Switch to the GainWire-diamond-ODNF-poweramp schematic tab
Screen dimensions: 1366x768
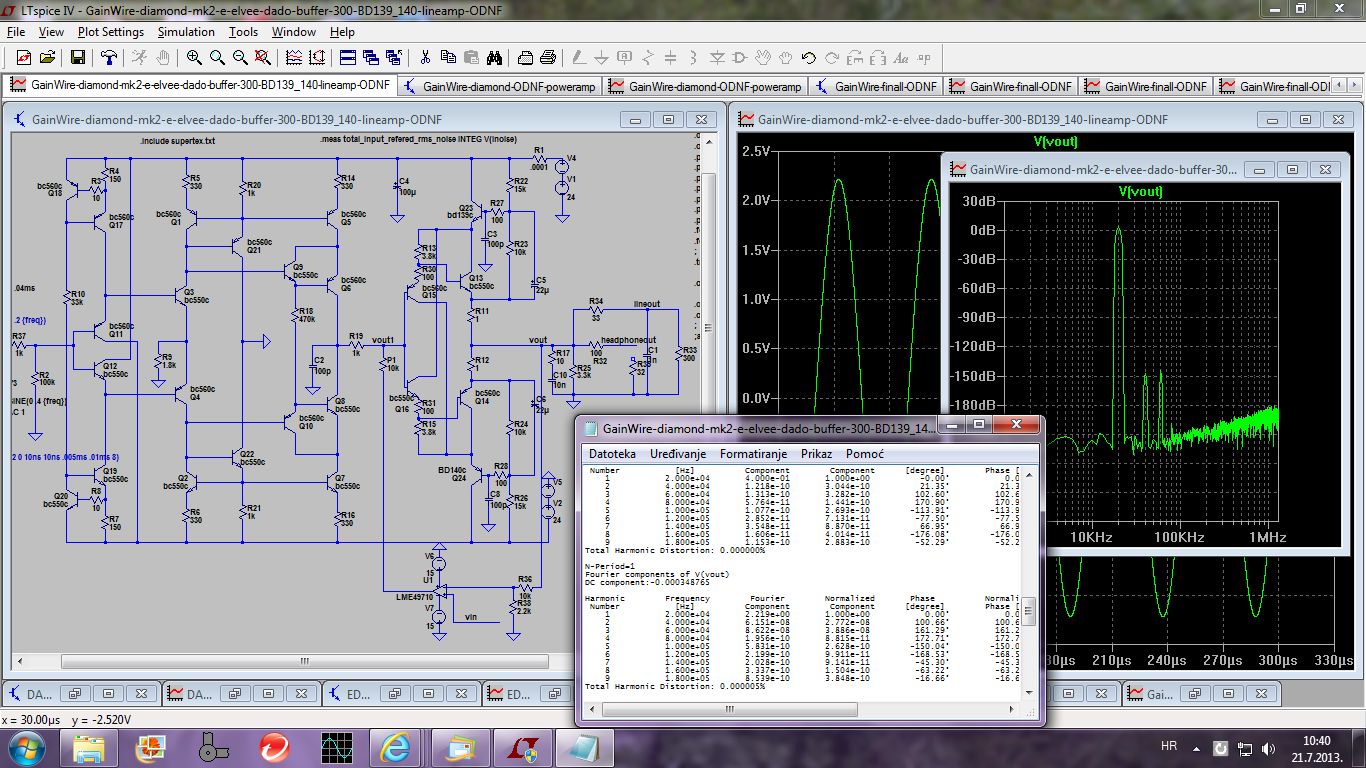click(500, 87)
